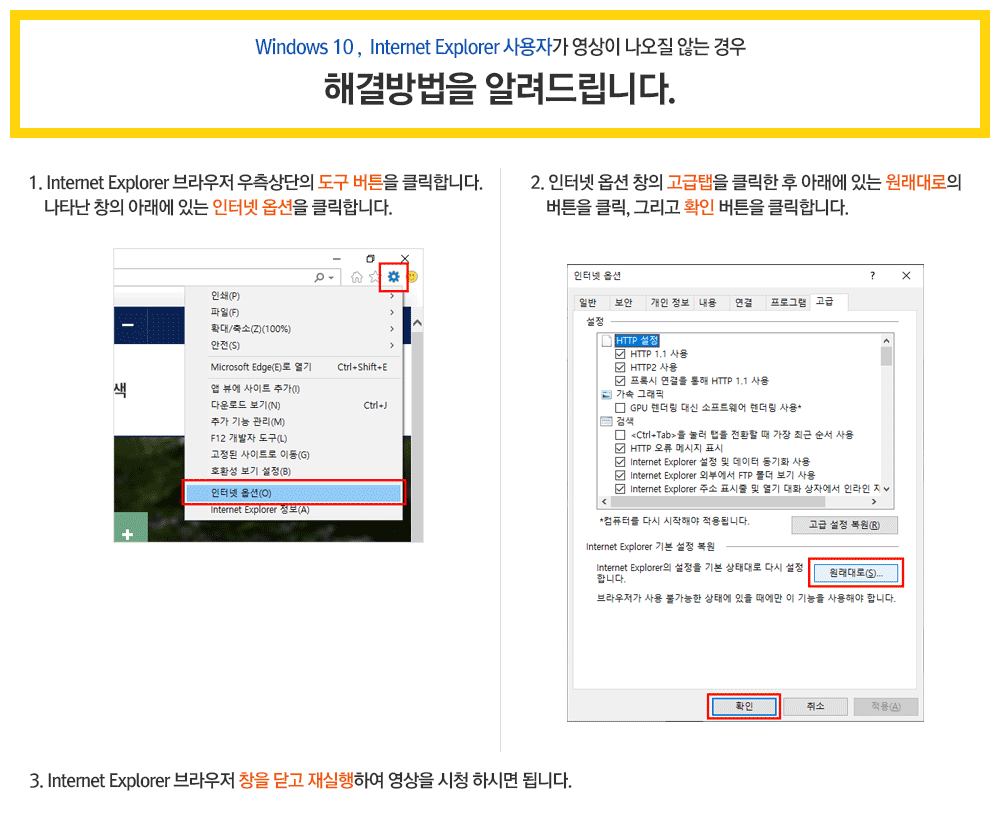The height and width of the screenshot is (830, 1000).
Task: Click the 고급 설정 복원(R) button
Action: pyautogui.click(x=844, y=525)
